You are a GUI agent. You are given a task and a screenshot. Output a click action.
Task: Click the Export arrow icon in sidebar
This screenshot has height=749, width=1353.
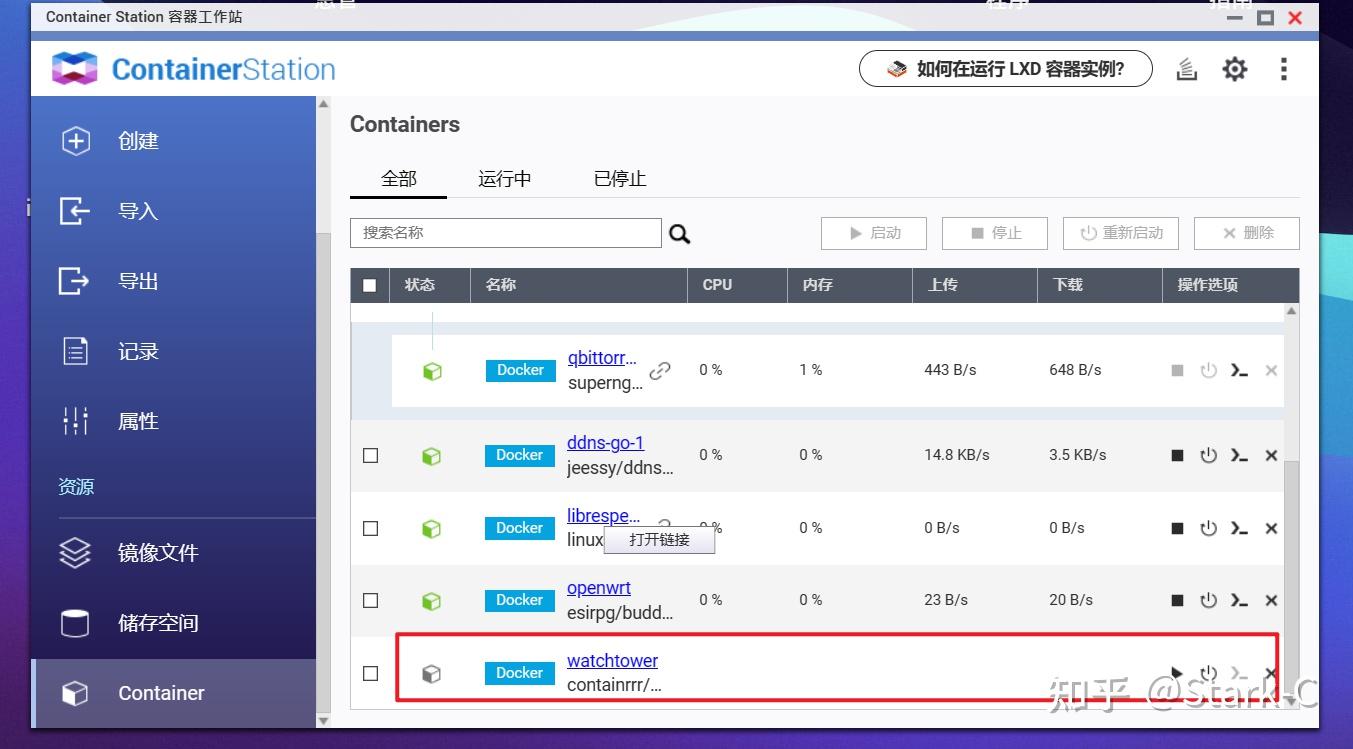pos(74,281)
